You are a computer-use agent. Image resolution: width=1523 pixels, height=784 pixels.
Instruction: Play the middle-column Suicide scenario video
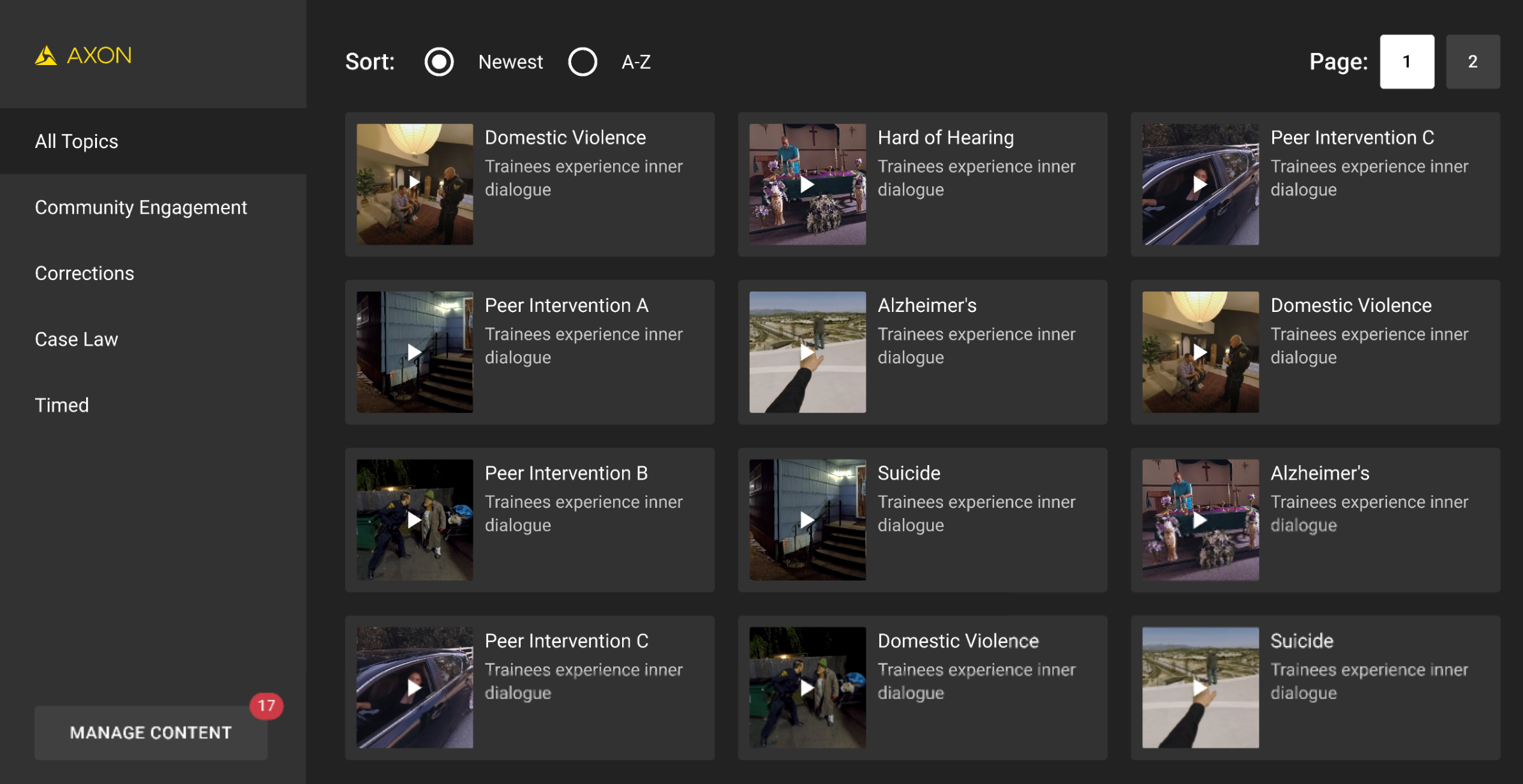pos(807,520)
